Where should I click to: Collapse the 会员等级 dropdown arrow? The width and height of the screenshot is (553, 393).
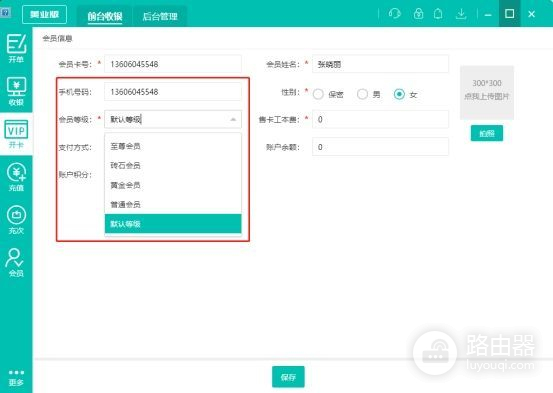pyautogui.click(x=233, y=120)
